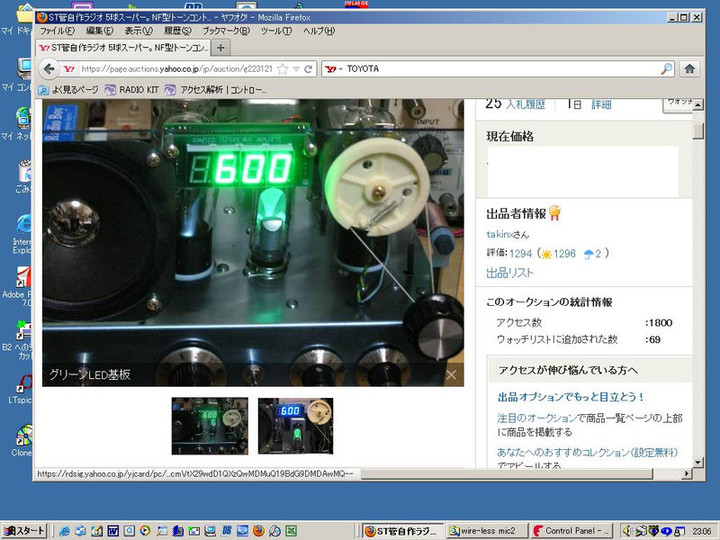
Task: Reload the page with the refresh icon
Action: click(x=309, y=69)
